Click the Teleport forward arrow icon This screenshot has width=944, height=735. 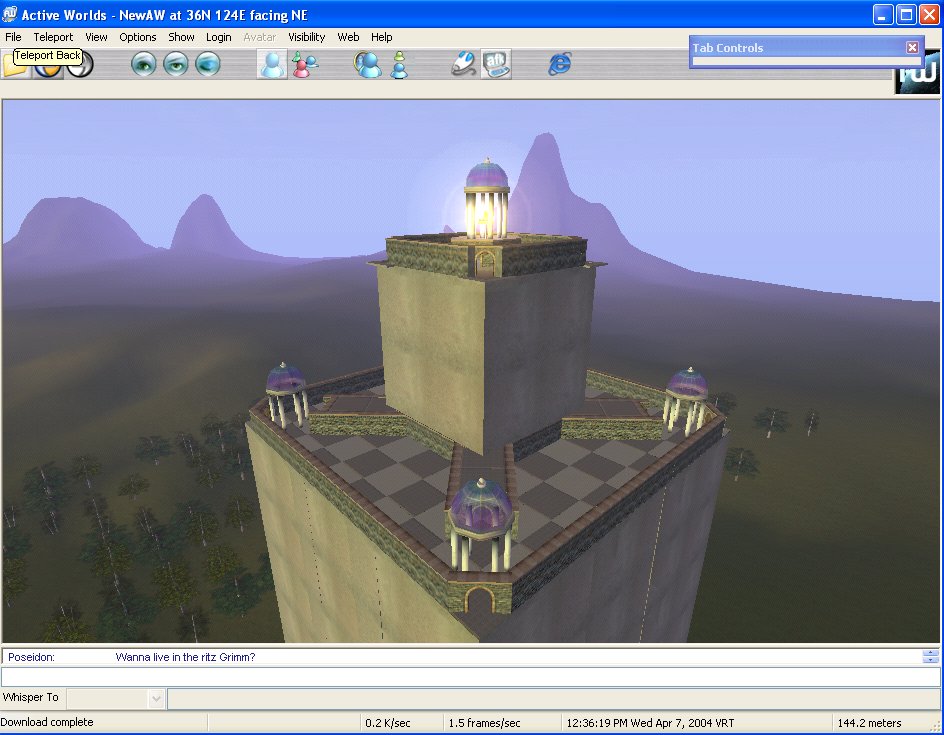click(80, 68)
